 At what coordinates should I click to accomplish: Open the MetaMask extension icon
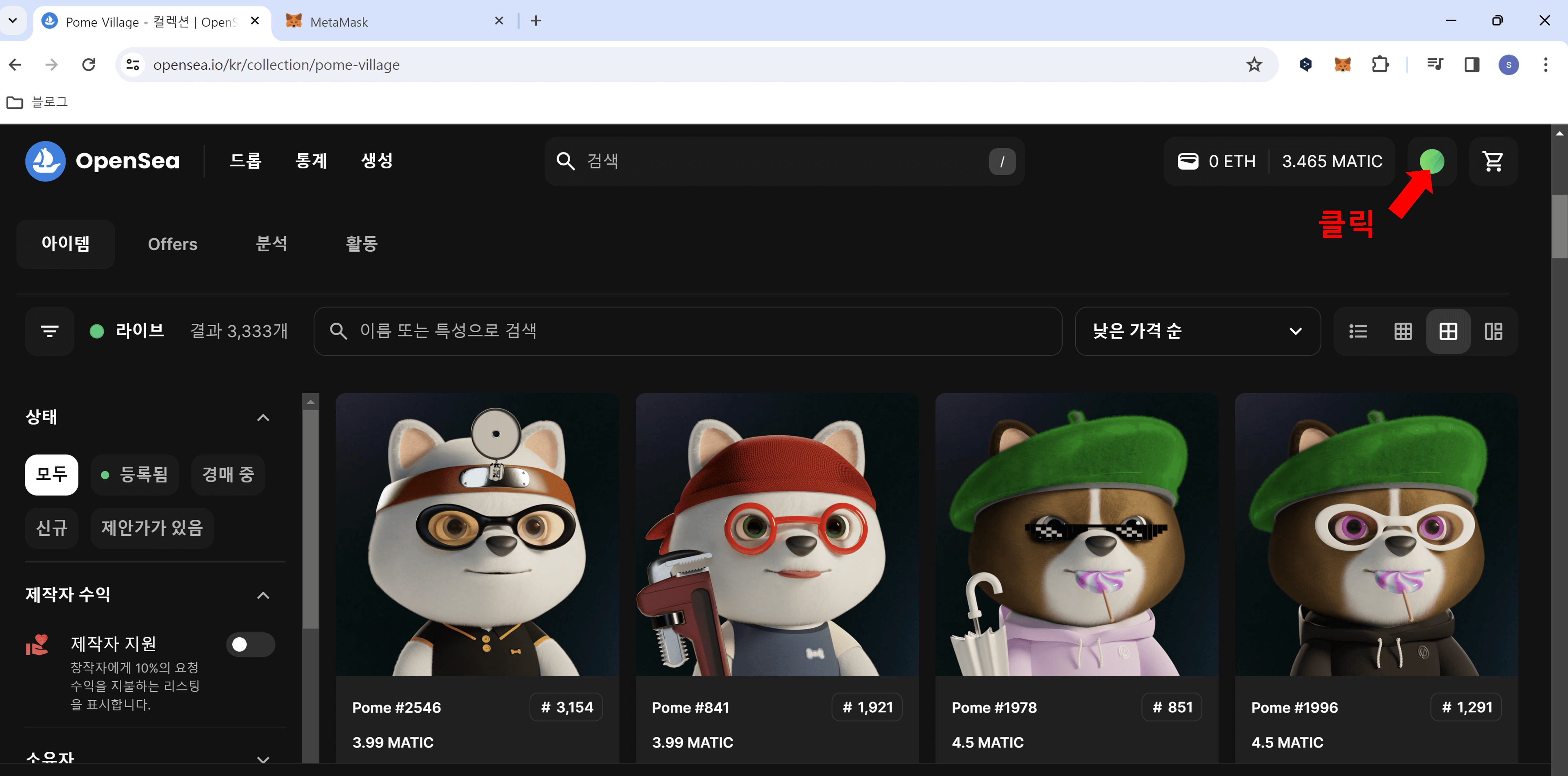click(x=1343, y=64)
